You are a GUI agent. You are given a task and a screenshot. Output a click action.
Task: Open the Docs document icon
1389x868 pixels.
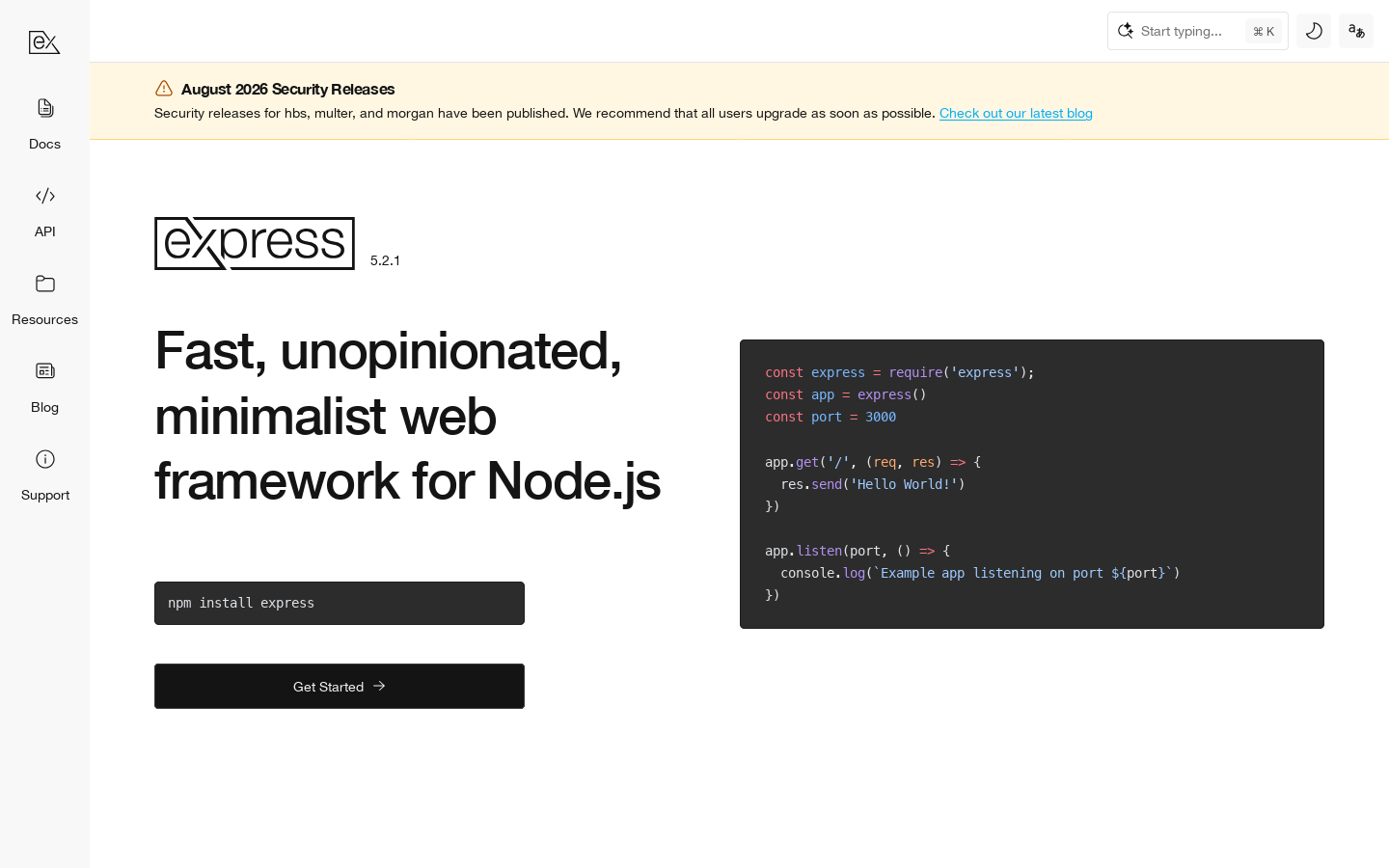tap(44, 107)
